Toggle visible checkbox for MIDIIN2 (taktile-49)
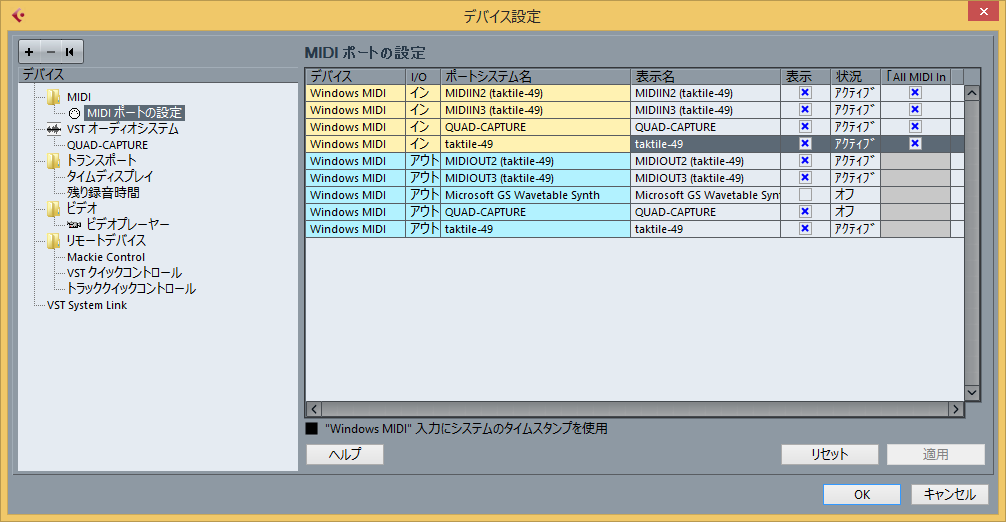This screenshot has height=522, width=1006. [805, 93]
